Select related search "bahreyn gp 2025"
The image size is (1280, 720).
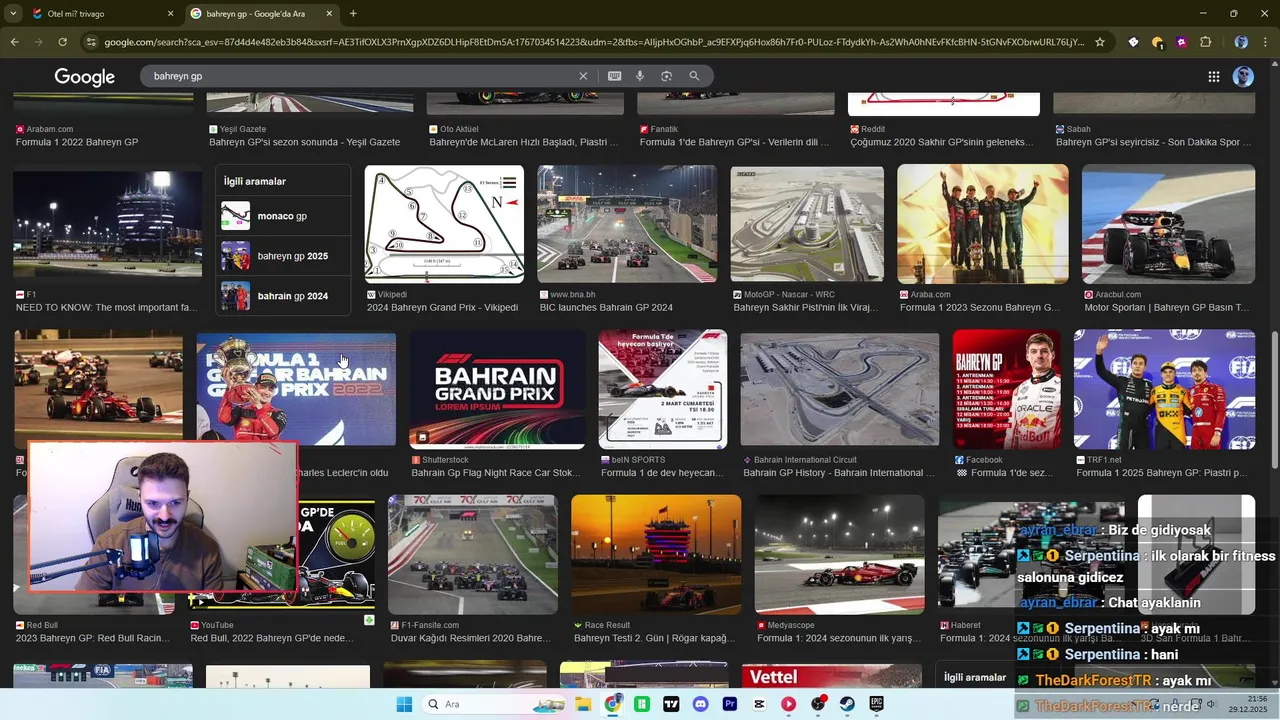tap(283, 256)
